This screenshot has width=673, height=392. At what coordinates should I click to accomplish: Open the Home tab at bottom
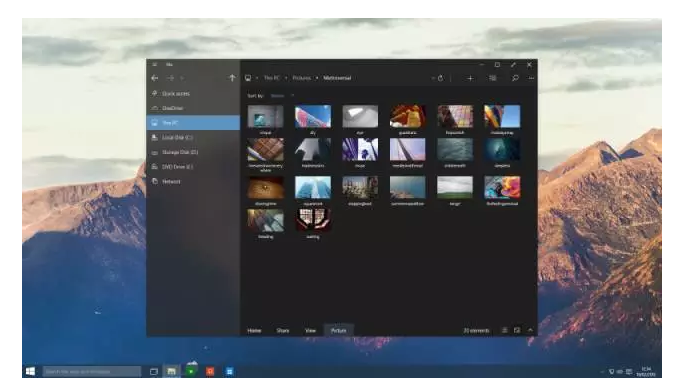[254, 331]
